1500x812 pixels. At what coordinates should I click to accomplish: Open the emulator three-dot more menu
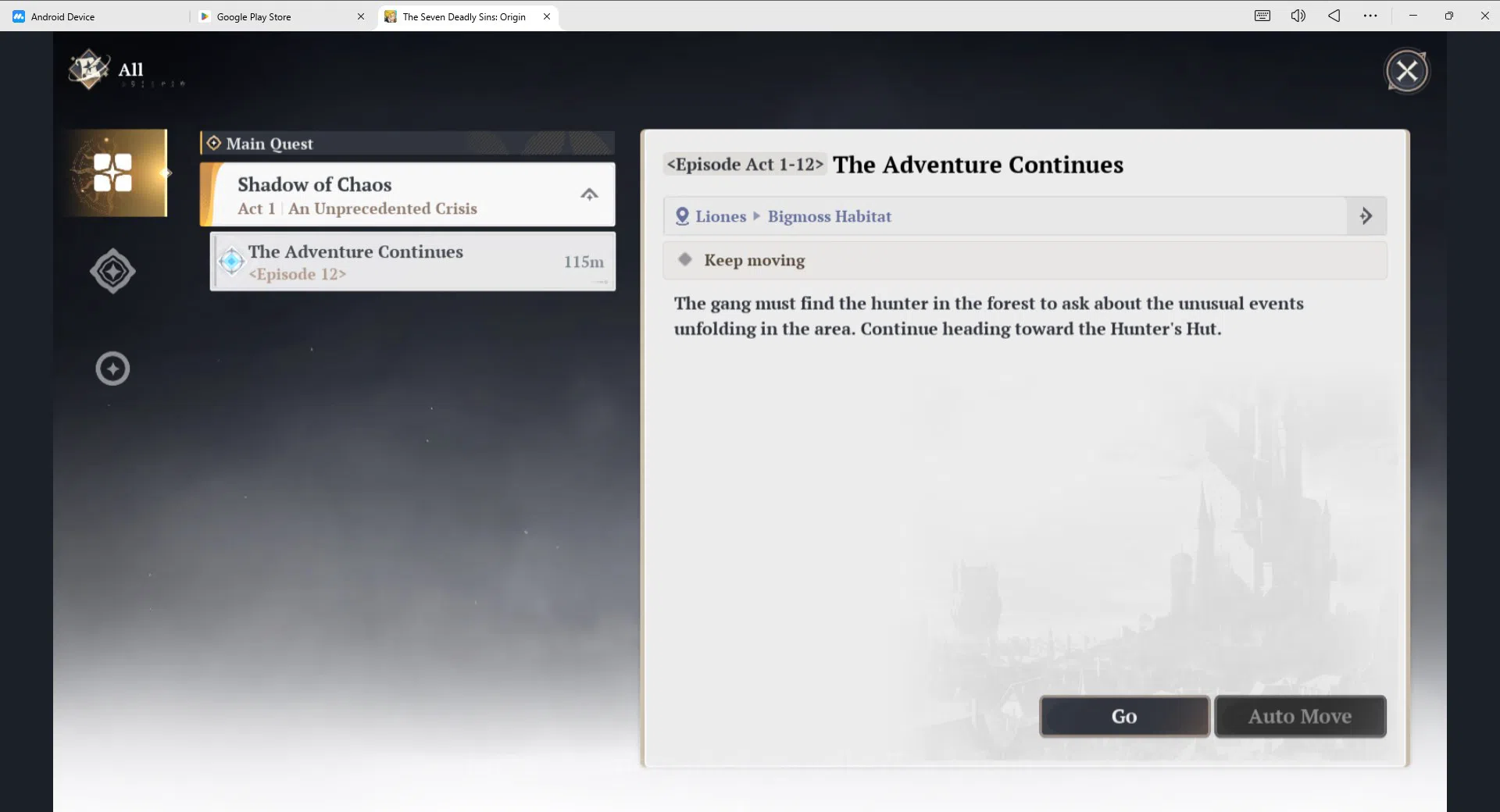pyautogui.click(x=1370, y=16)
